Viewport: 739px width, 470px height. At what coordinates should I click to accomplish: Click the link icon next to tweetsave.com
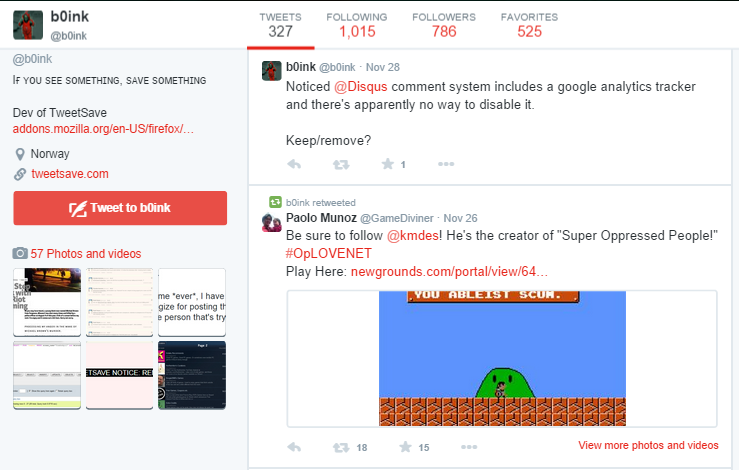click(20, 174)
